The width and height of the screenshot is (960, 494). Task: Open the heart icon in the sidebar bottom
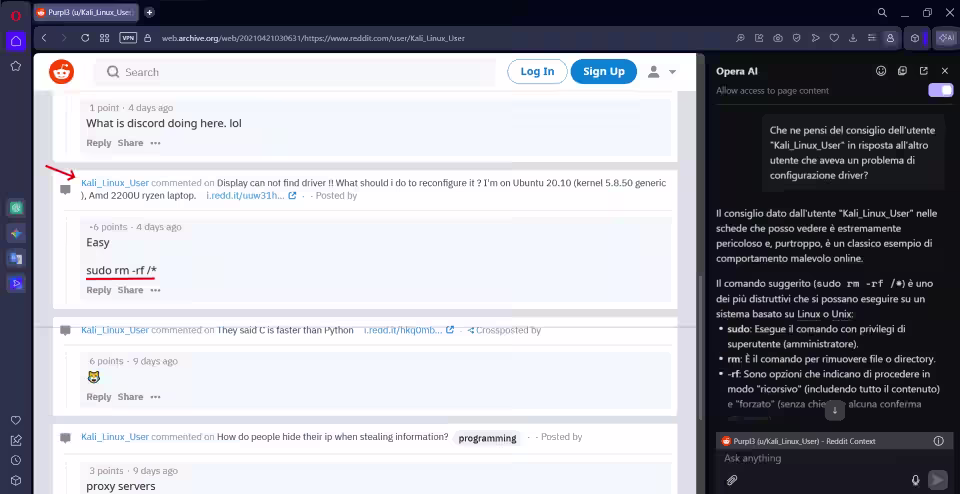(x=16, y=420)
